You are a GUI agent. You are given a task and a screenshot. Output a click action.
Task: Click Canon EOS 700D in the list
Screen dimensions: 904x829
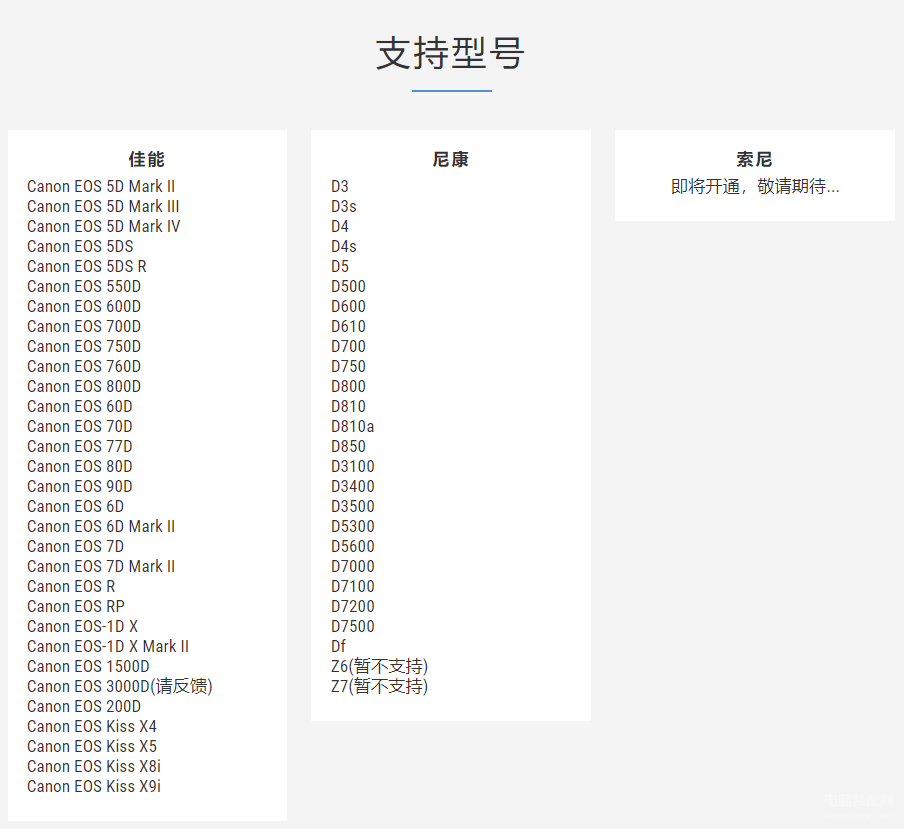point(84,326)
